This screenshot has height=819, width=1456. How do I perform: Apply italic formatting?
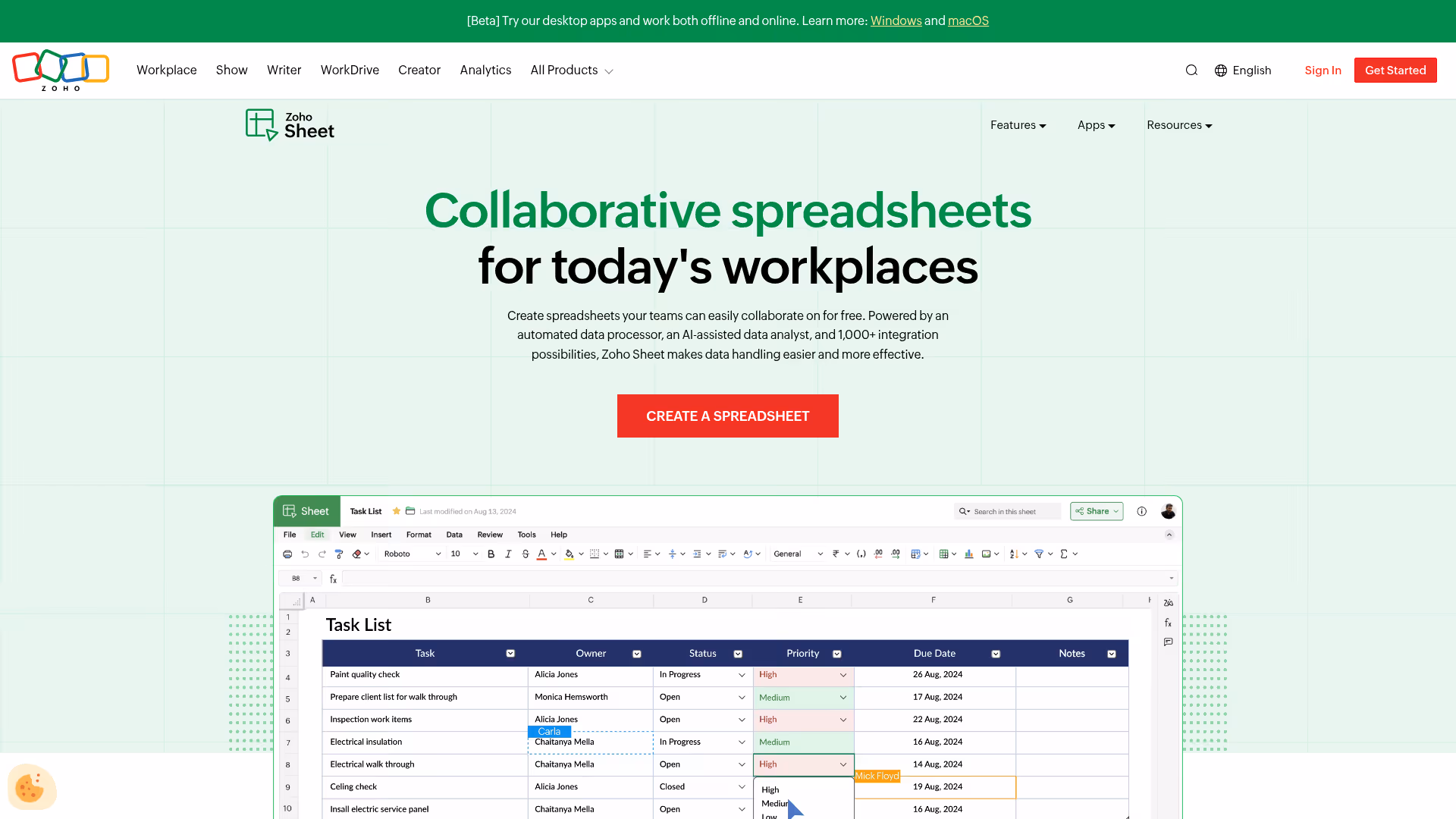[508, 554]
